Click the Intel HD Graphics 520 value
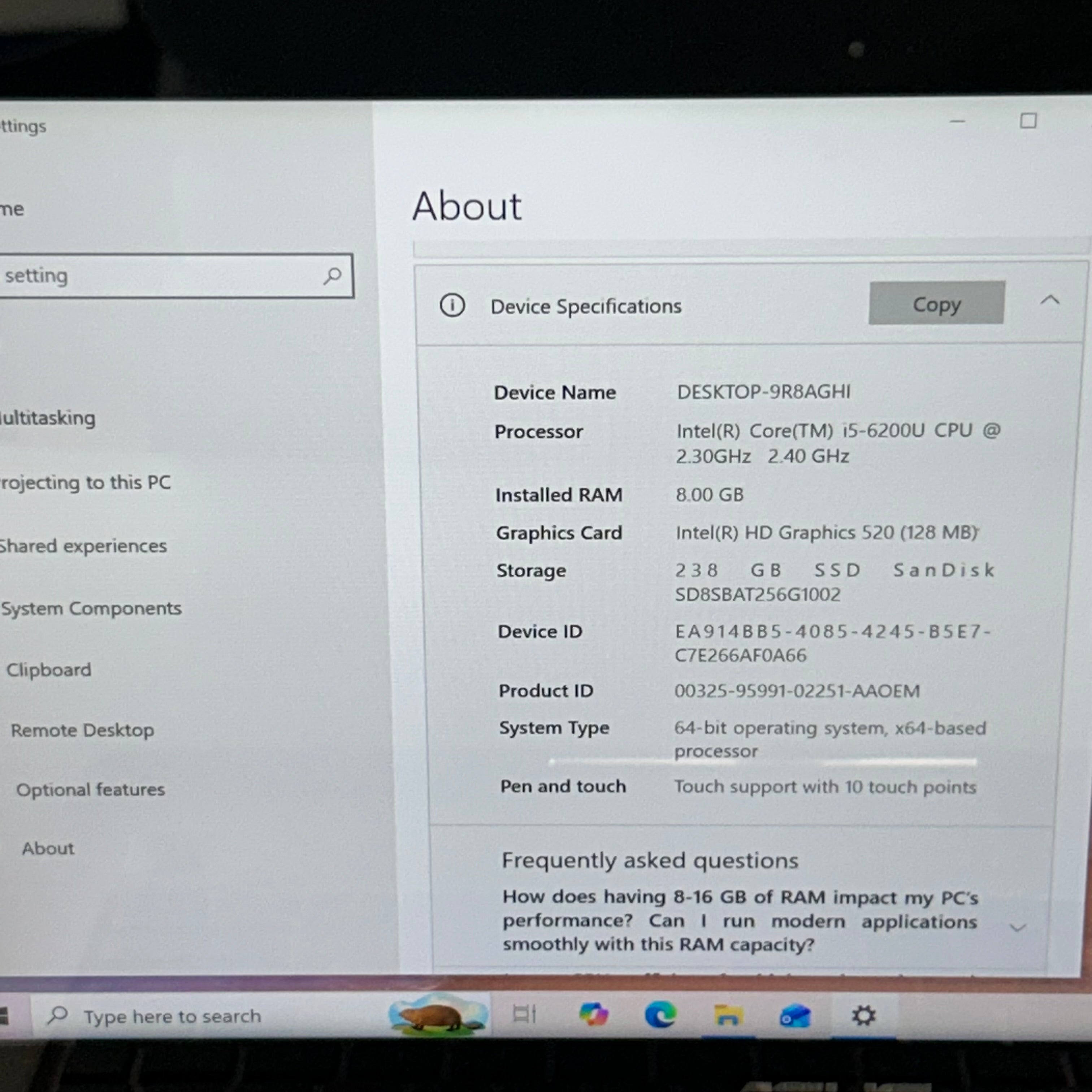Image resolution: width=1092 pixels, height=1092 pixels. pyautogui.click(x=827, y=532)
